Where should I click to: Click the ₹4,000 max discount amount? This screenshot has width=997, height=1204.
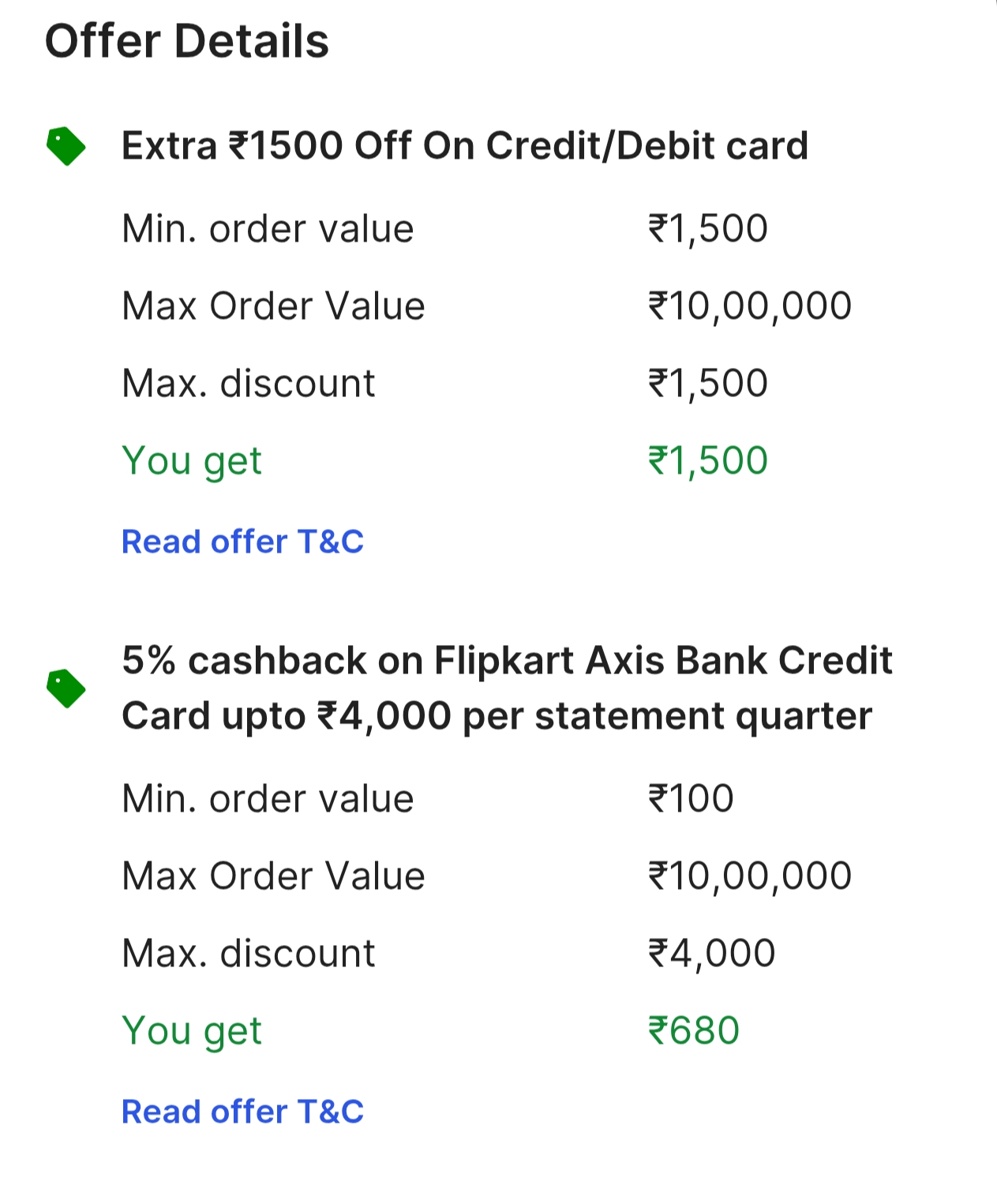click(711, 954)
